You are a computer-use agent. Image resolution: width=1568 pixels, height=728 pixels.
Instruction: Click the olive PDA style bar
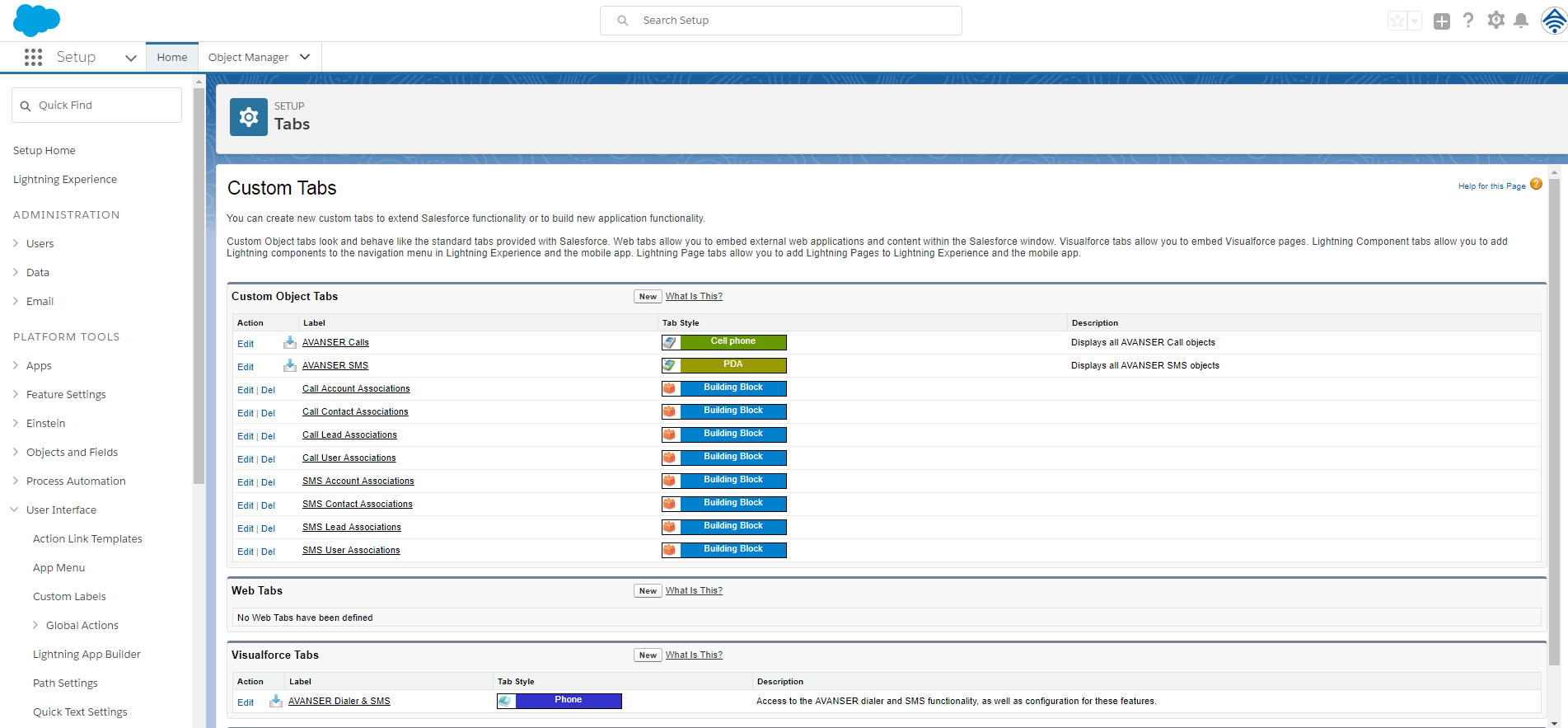coord(733,365)
